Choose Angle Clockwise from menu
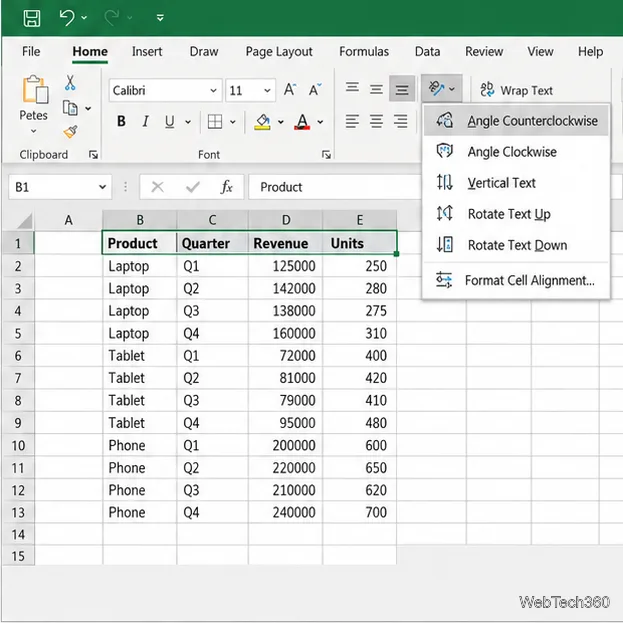 click(x=516, y=151)
